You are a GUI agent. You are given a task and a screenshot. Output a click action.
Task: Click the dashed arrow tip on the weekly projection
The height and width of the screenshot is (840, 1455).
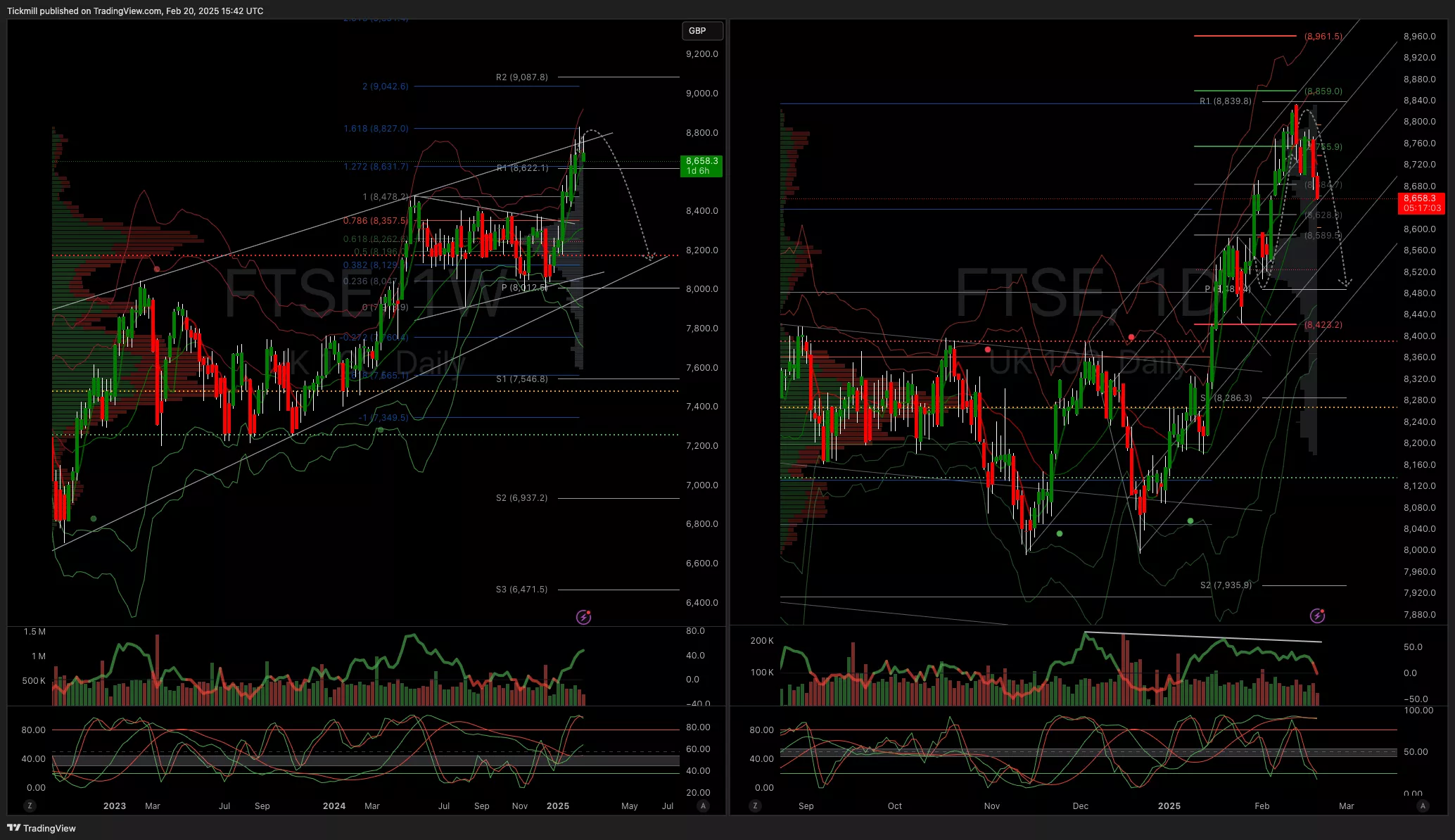(x=651, y=258)
